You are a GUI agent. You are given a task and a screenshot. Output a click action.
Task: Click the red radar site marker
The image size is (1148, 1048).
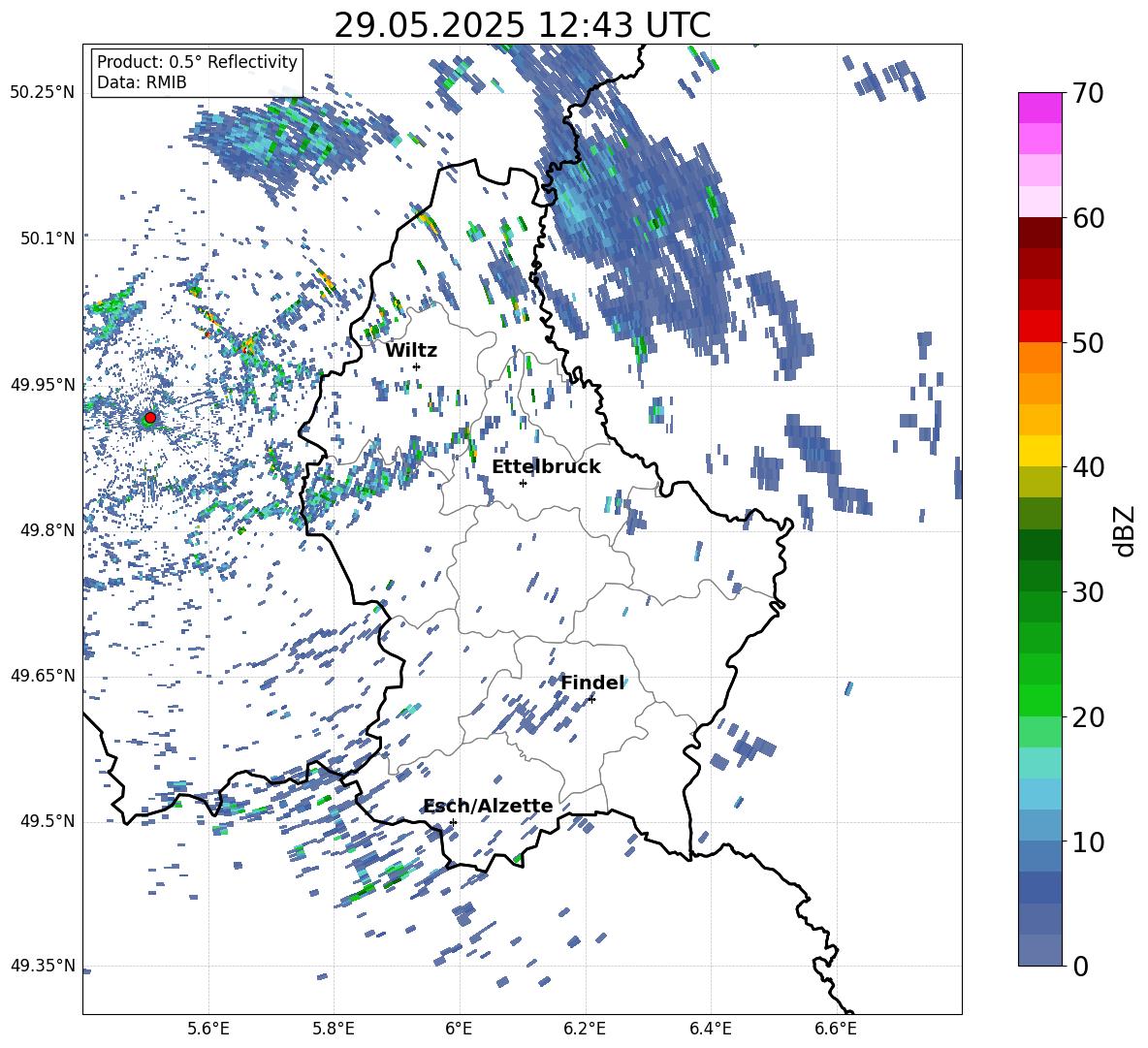coord(150,418)
